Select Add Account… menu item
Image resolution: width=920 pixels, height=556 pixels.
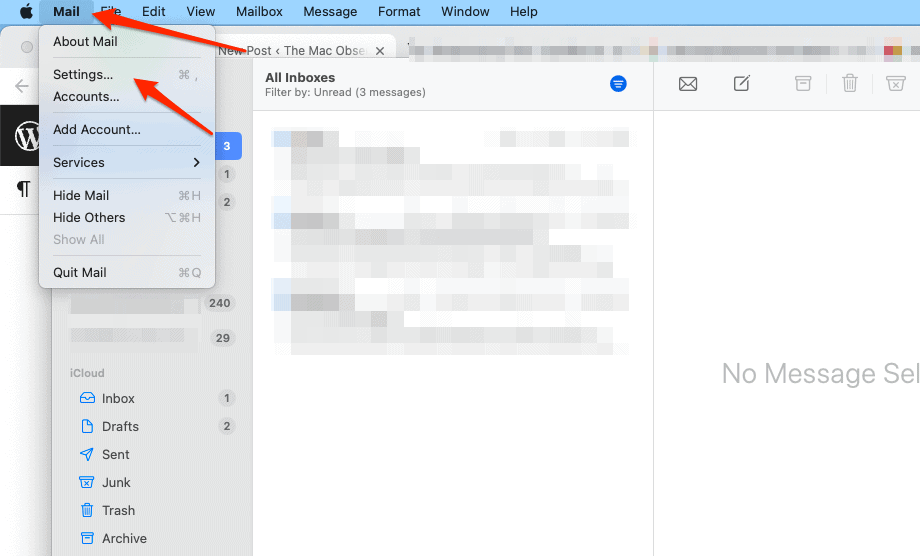coord(96,129)
